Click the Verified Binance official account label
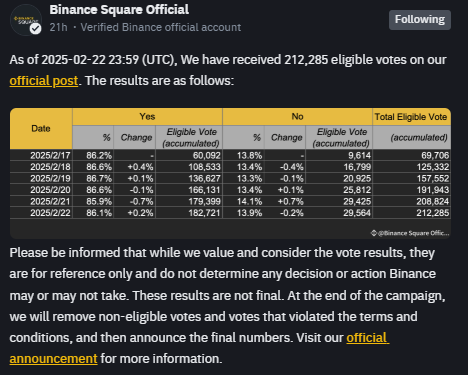Image resolution: width=468 pixels, height=375 pixels. [x=161, y=27]
